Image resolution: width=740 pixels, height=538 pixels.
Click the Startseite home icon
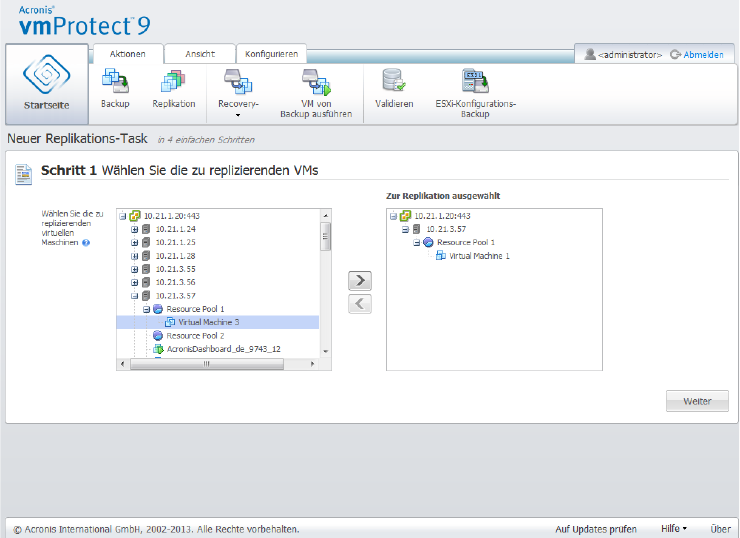coord(45,84)
